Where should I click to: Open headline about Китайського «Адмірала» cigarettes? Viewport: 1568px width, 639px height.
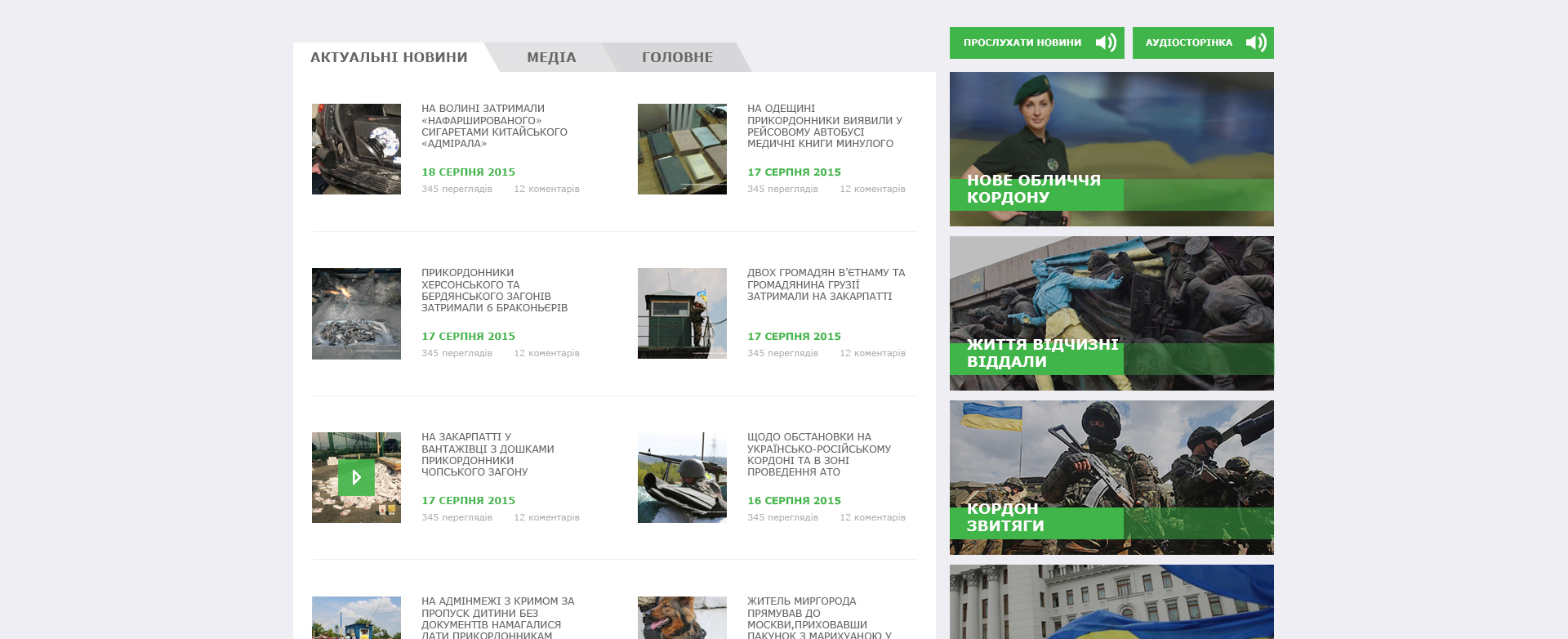point(494,126)
